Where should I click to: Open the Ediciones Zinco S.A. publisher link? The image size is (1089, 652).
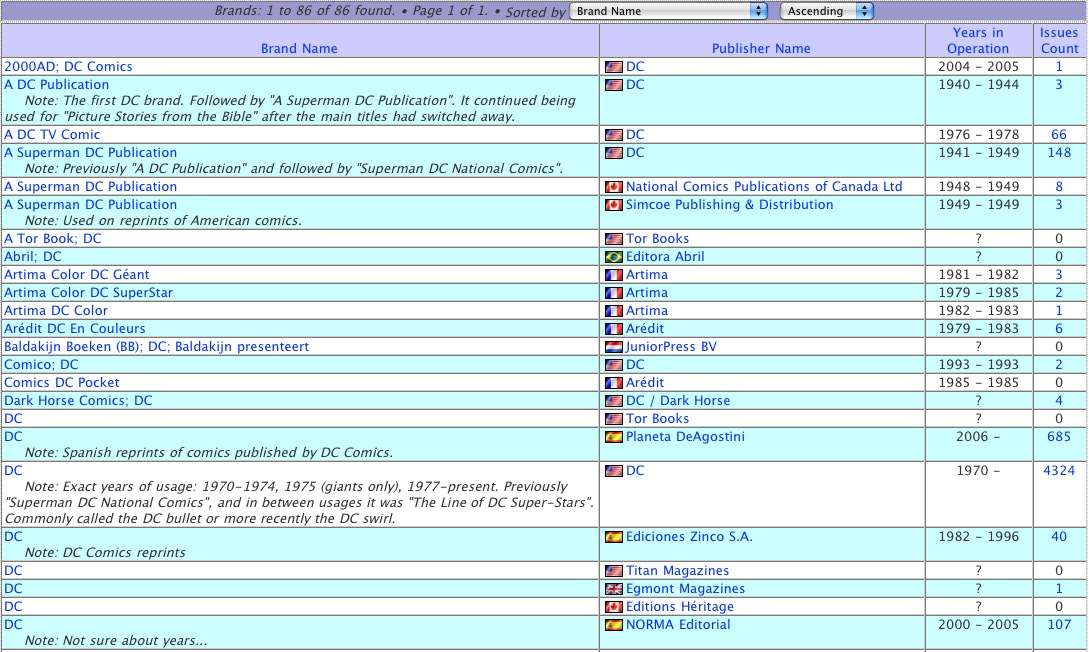(689, 537)
